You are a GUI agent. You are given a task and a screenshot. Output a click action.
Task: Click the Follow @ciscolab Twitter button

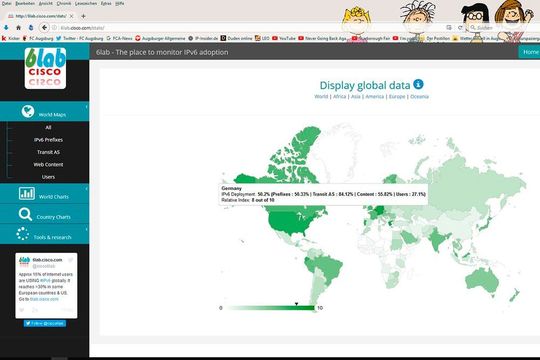[x=45, y=323]
